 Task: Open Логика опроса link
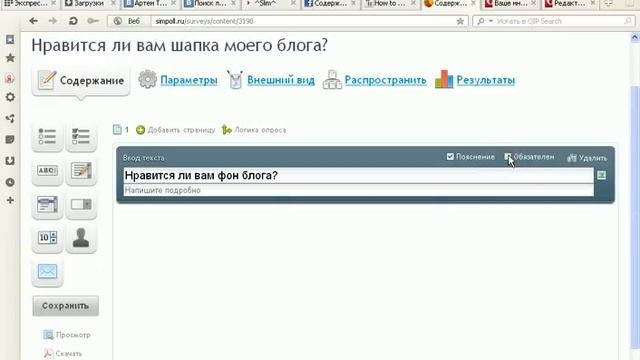[260, 130]
